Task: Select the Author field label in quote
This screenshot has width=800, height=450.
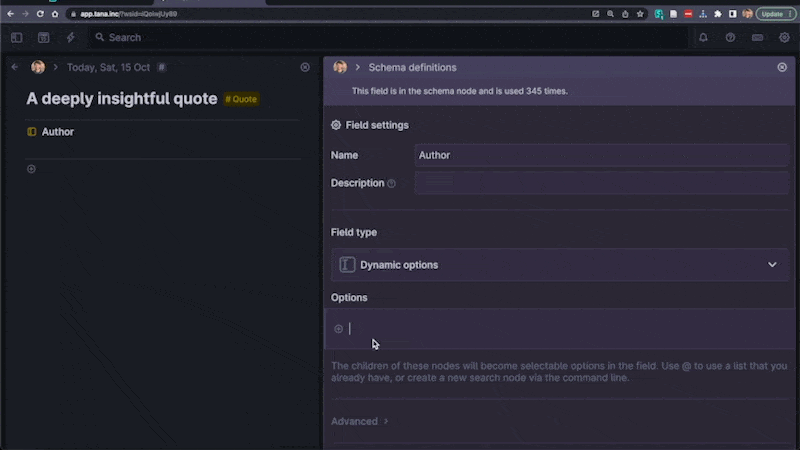Action: (58, 132)
